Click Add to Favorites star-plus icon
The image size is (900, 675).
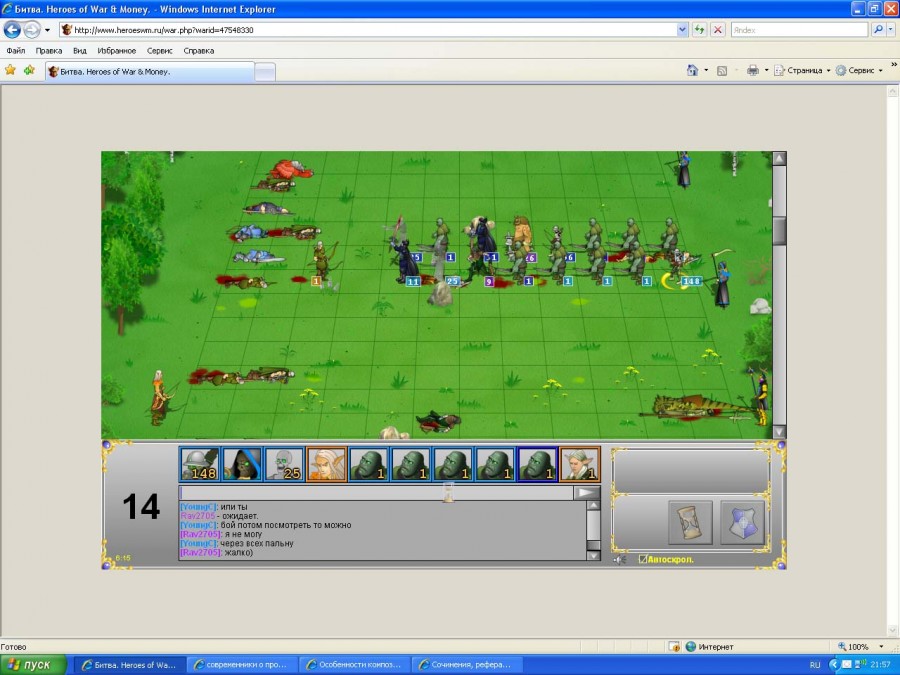click(29, 70)
